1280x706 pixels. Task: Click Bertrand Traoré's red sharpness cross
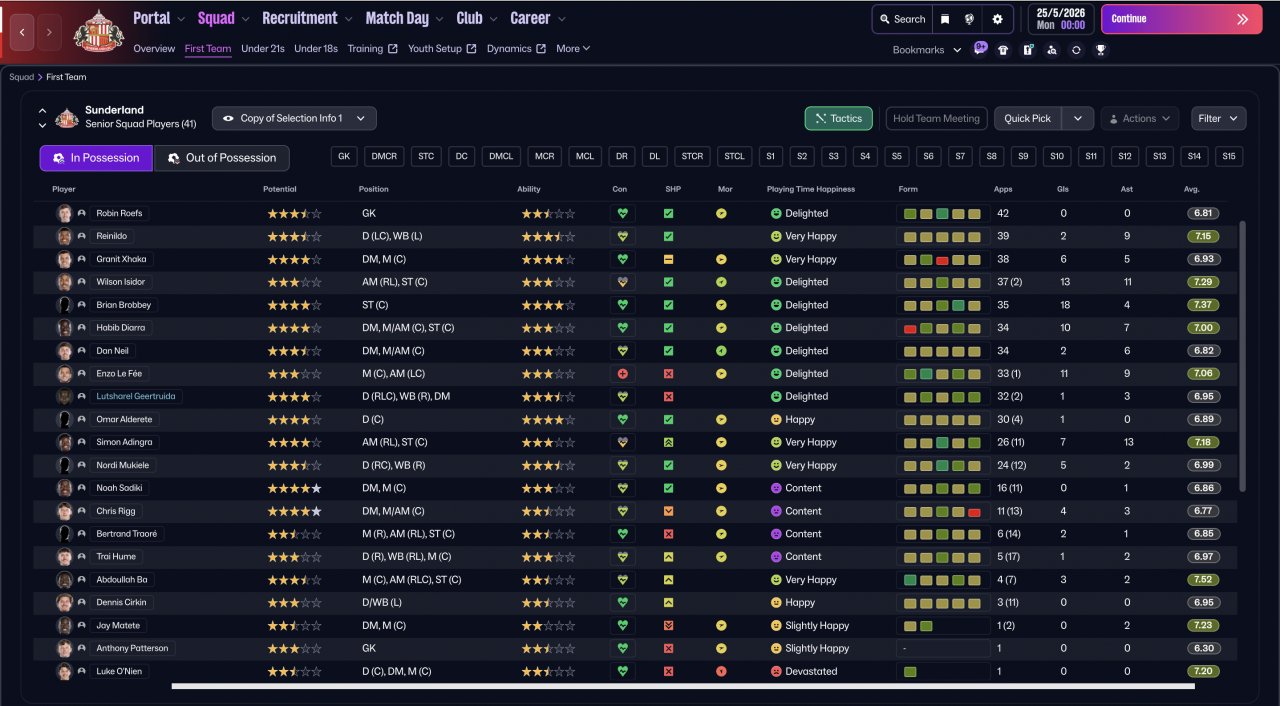[668, 534]
